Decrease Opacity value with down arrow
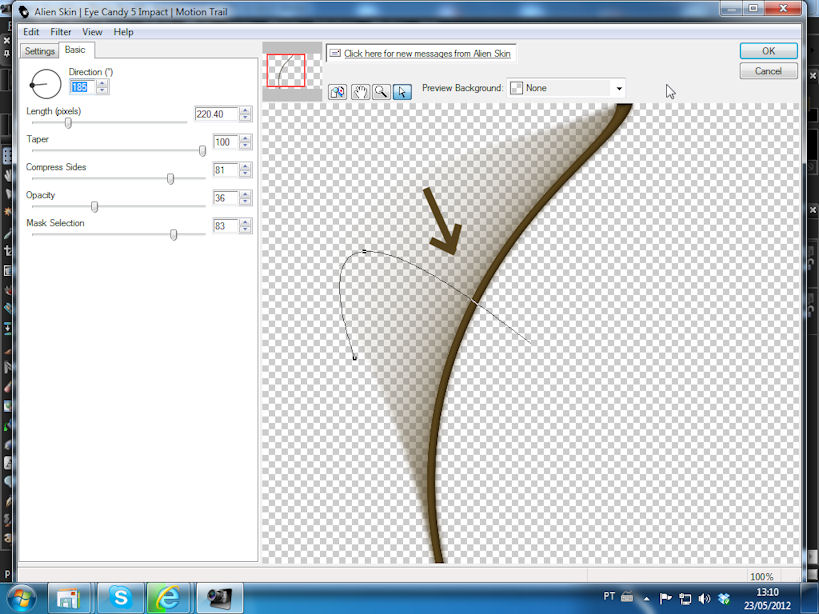 point(245,202)
